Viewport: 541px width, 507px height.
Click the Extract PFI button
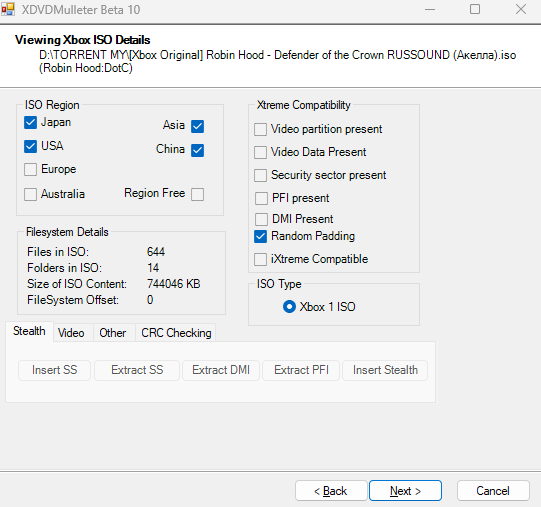301,370
